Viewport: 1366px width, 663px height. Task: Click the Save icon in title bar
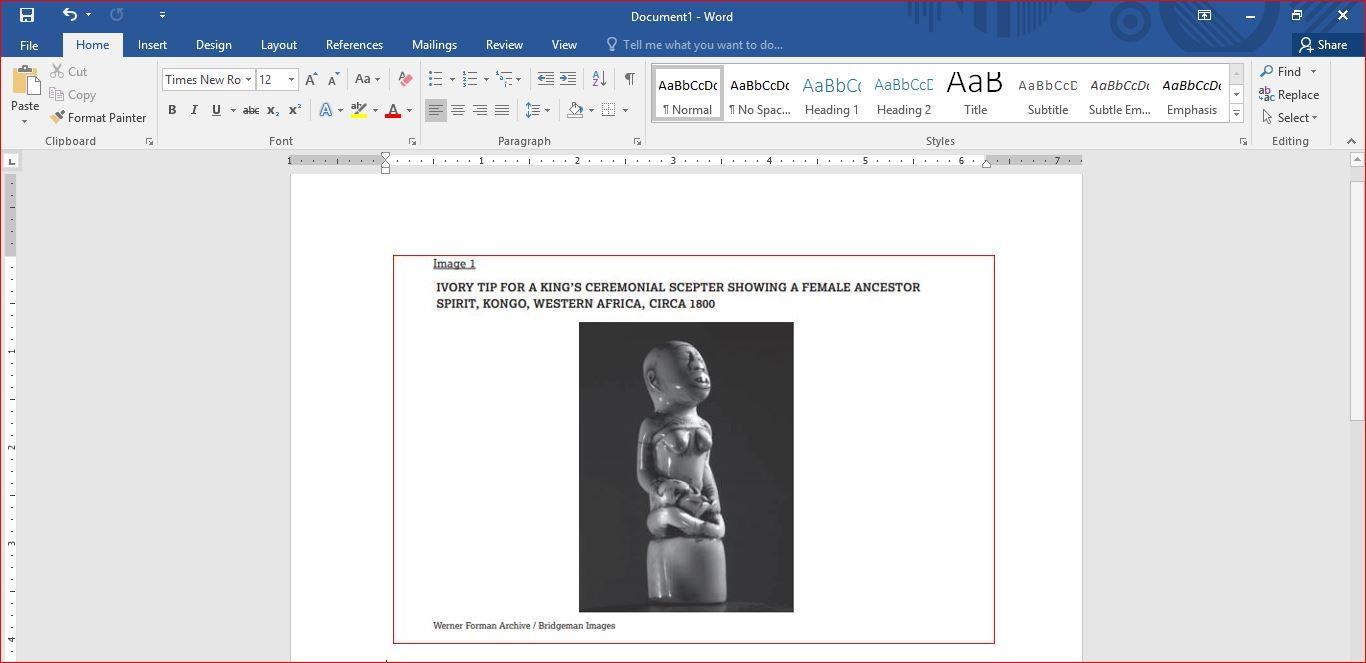(x=27, y=15)
